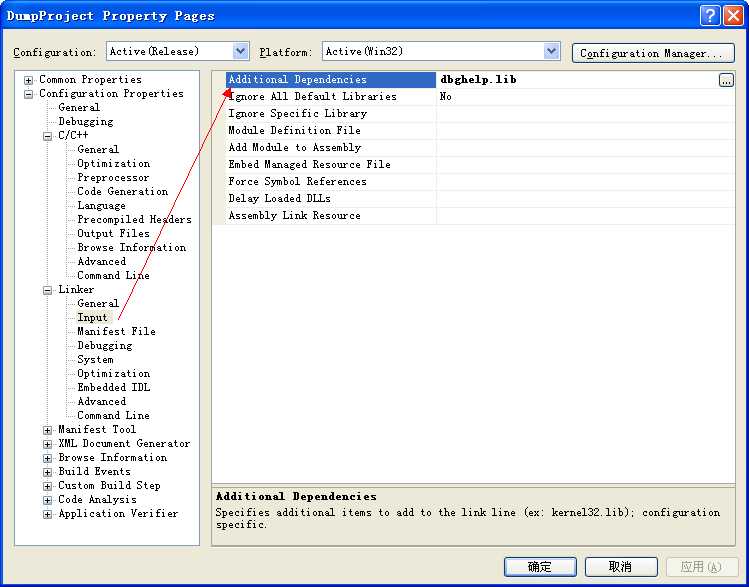Select Output Files tree item

tap(114, 234)
